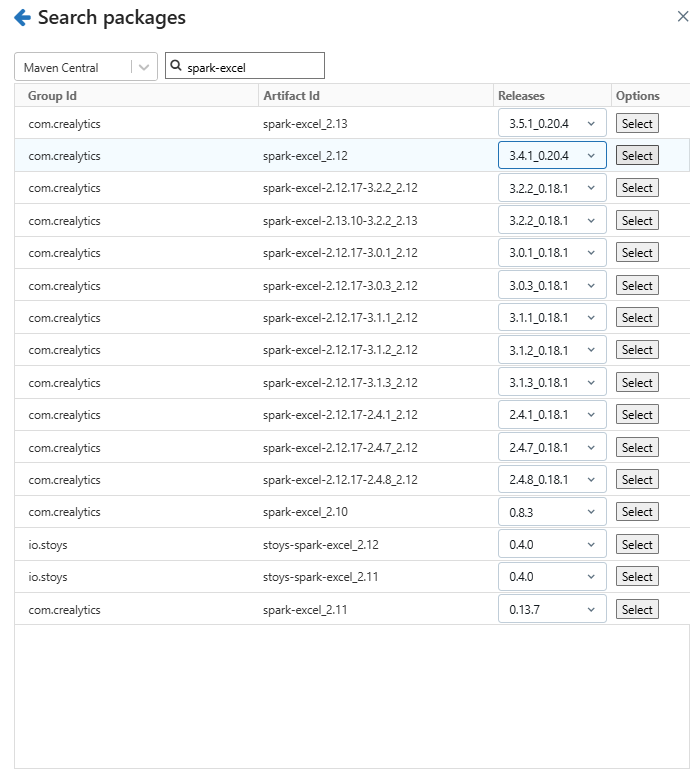The height and width of the screenshot is (778, 700).
Task: Click the search magnifier icon
Action: [x=176, y=65]
